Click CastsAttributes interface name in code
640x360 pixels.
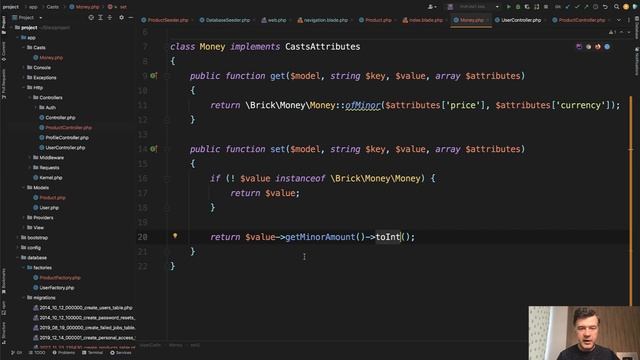(322, 47)
